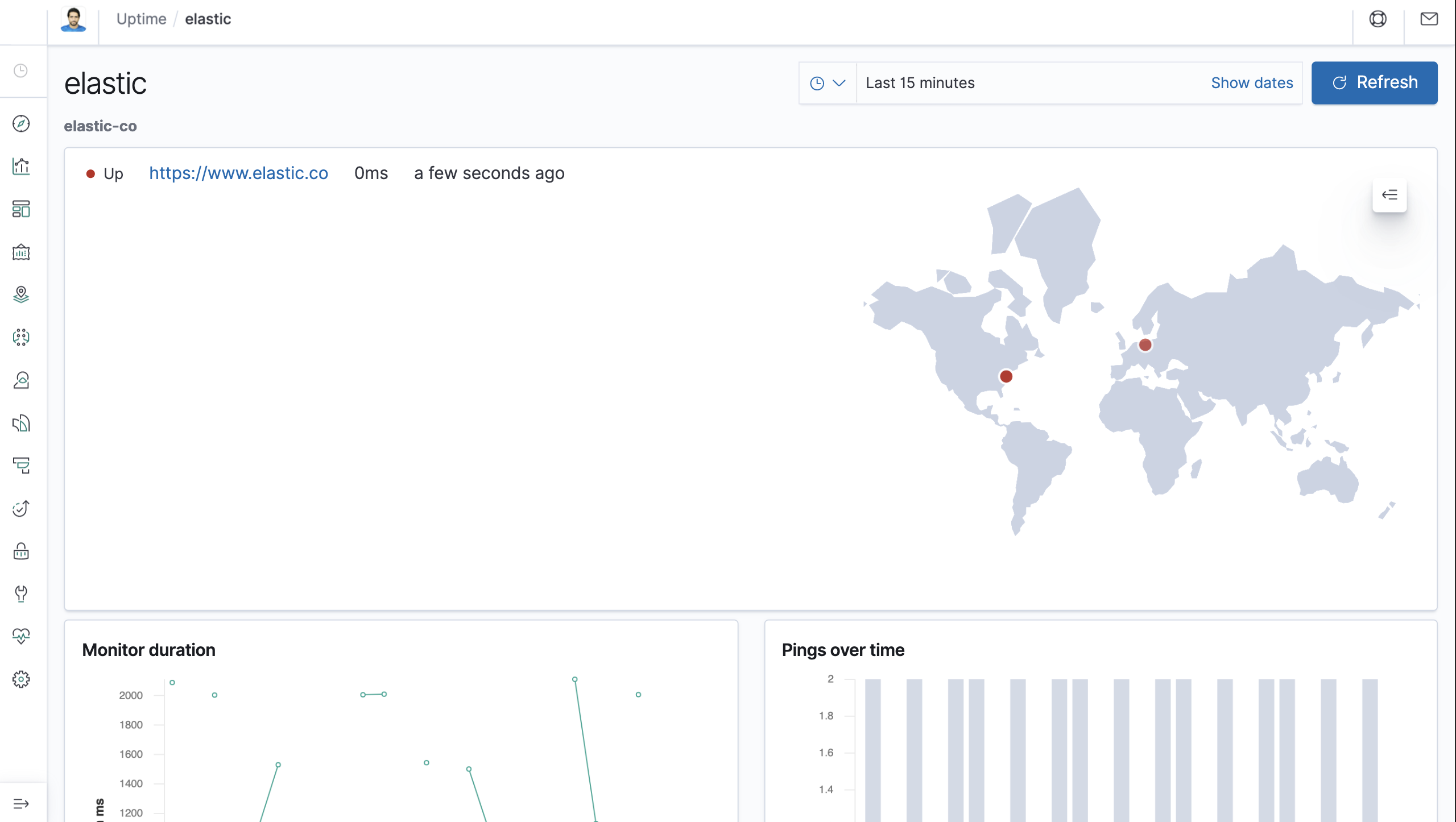Expand the sidebar navigation menu

click(x=21, y=803)
